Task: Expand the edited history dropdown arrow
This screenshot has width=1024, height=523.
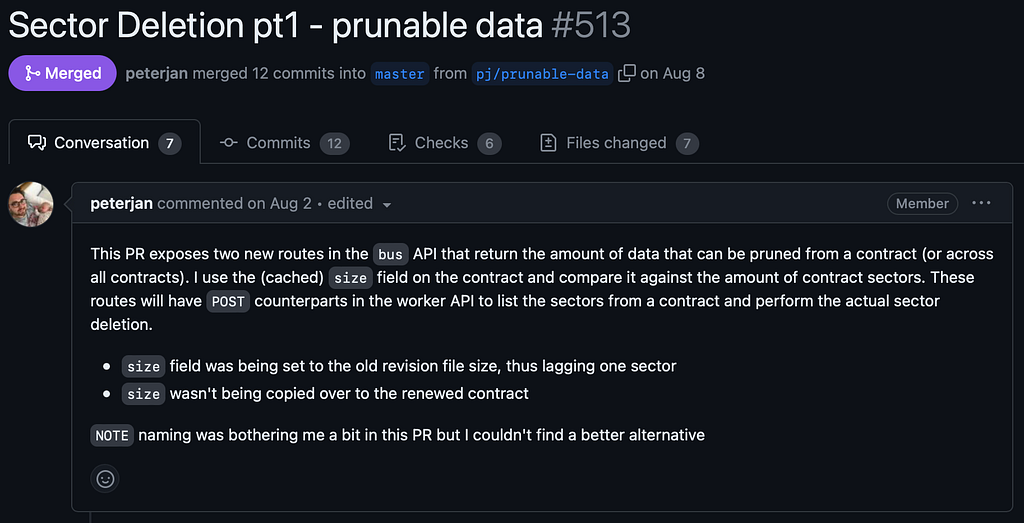Action: (x=387, y=204)
